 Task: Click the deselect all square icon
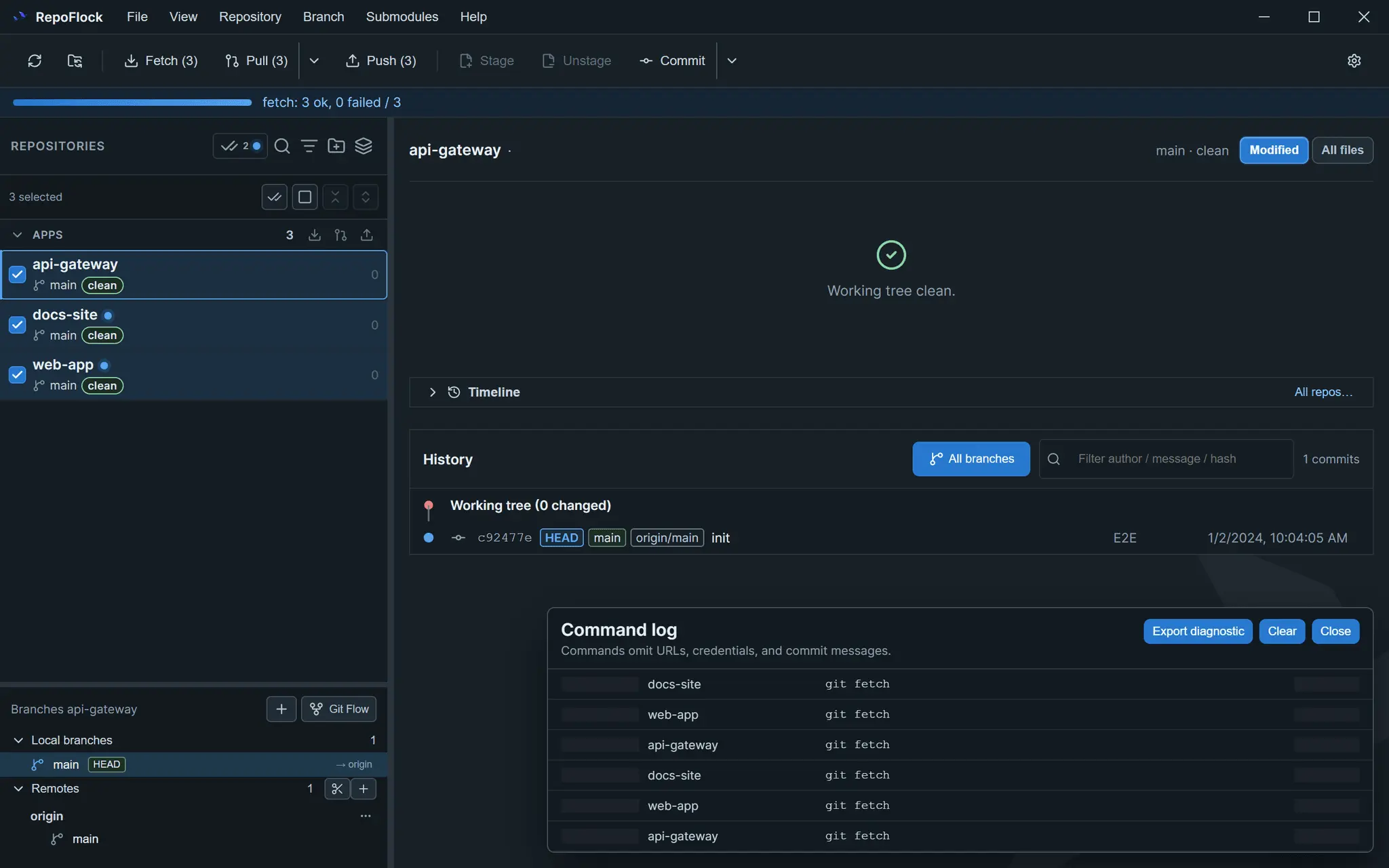coord(305,197)
